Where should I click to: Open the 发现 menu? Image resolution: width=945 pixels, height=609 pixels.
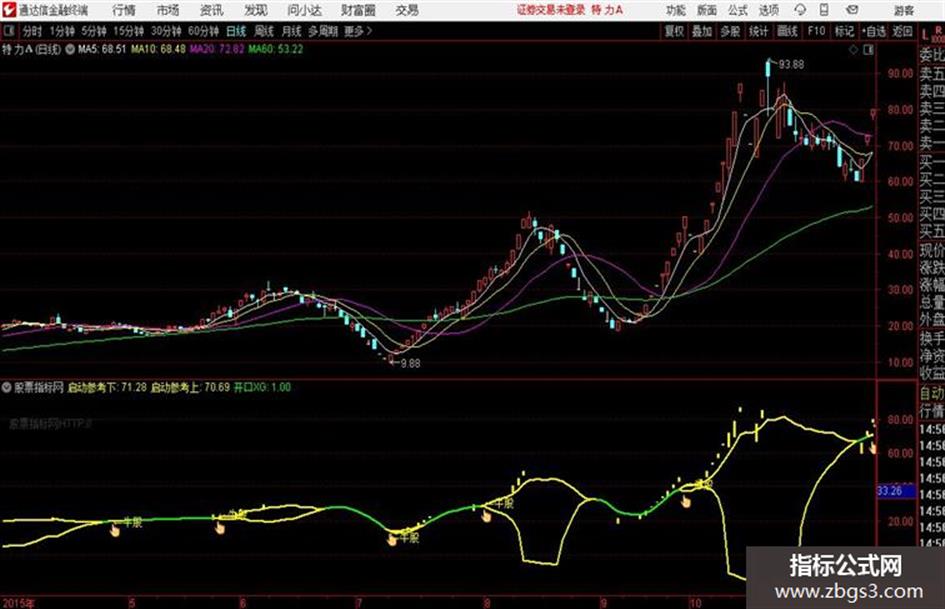tap(256, 10)
